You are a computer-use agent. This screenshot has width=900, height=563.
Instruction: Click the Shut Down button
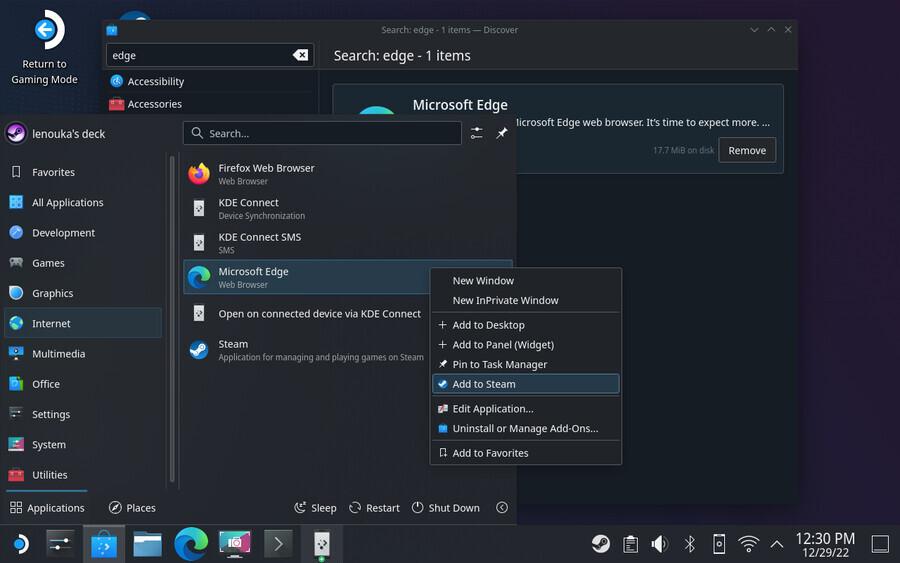pyautogui.click(x=445, y=507)
